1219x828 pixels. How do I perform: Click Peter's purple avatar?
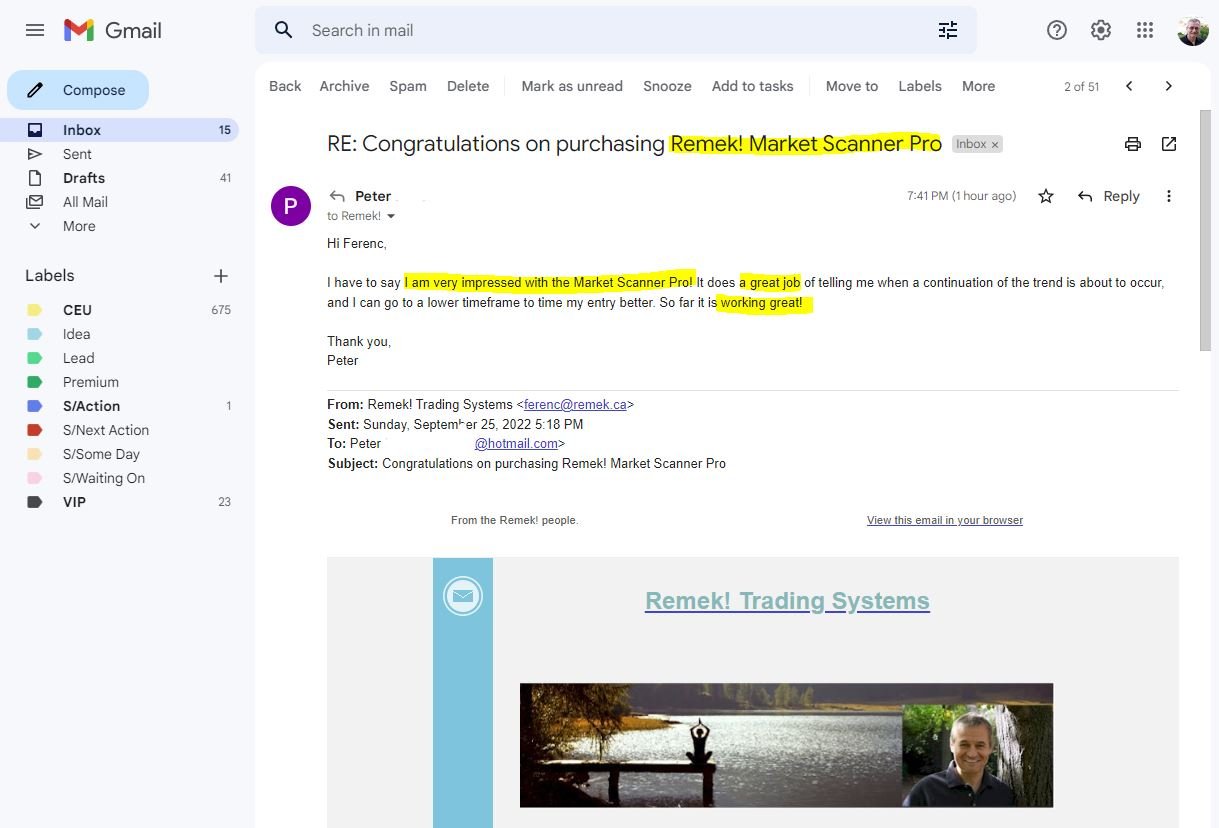tap(291, 206)
